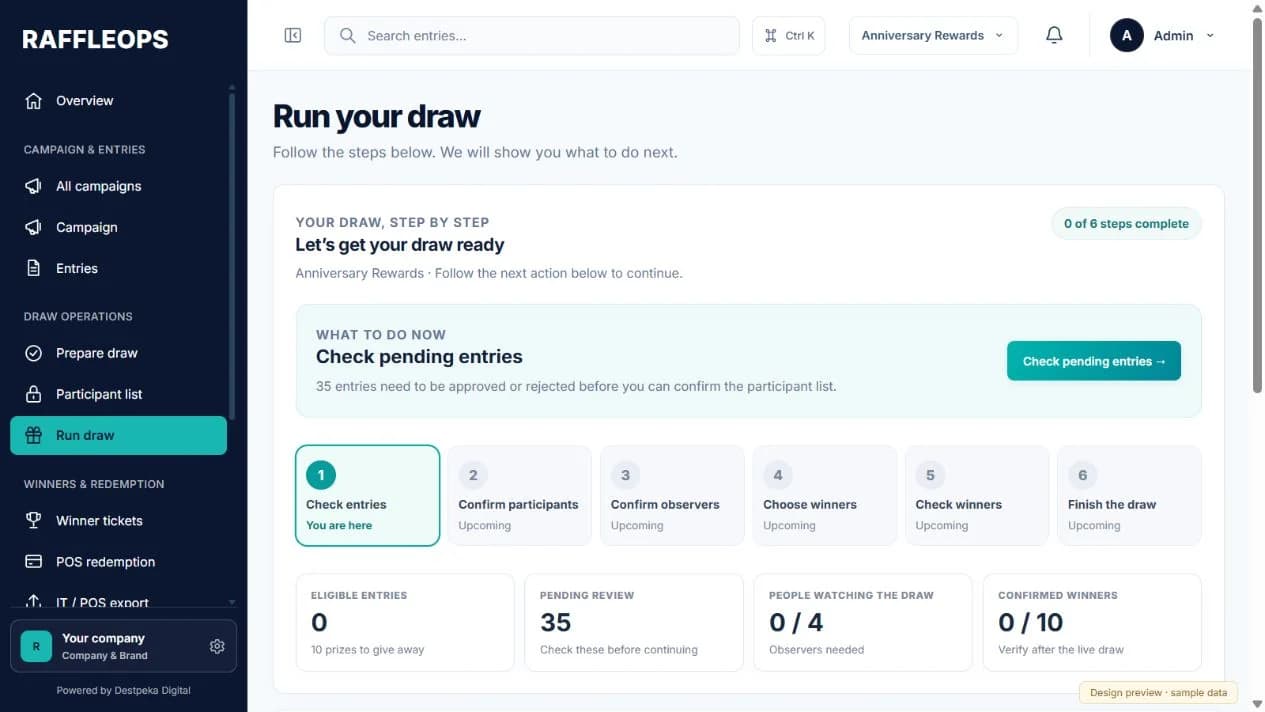Screen dimensions: 1265x712
Task: Open POS redemption in sidebar
Action: pyautogui.click(x=119, y=562)
